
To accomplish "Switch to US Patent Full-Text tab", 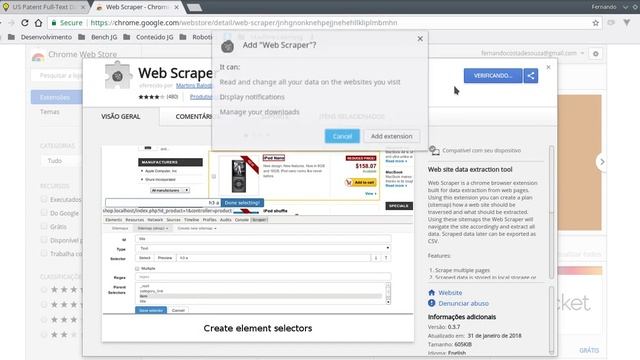I will [x=44, y=7].
